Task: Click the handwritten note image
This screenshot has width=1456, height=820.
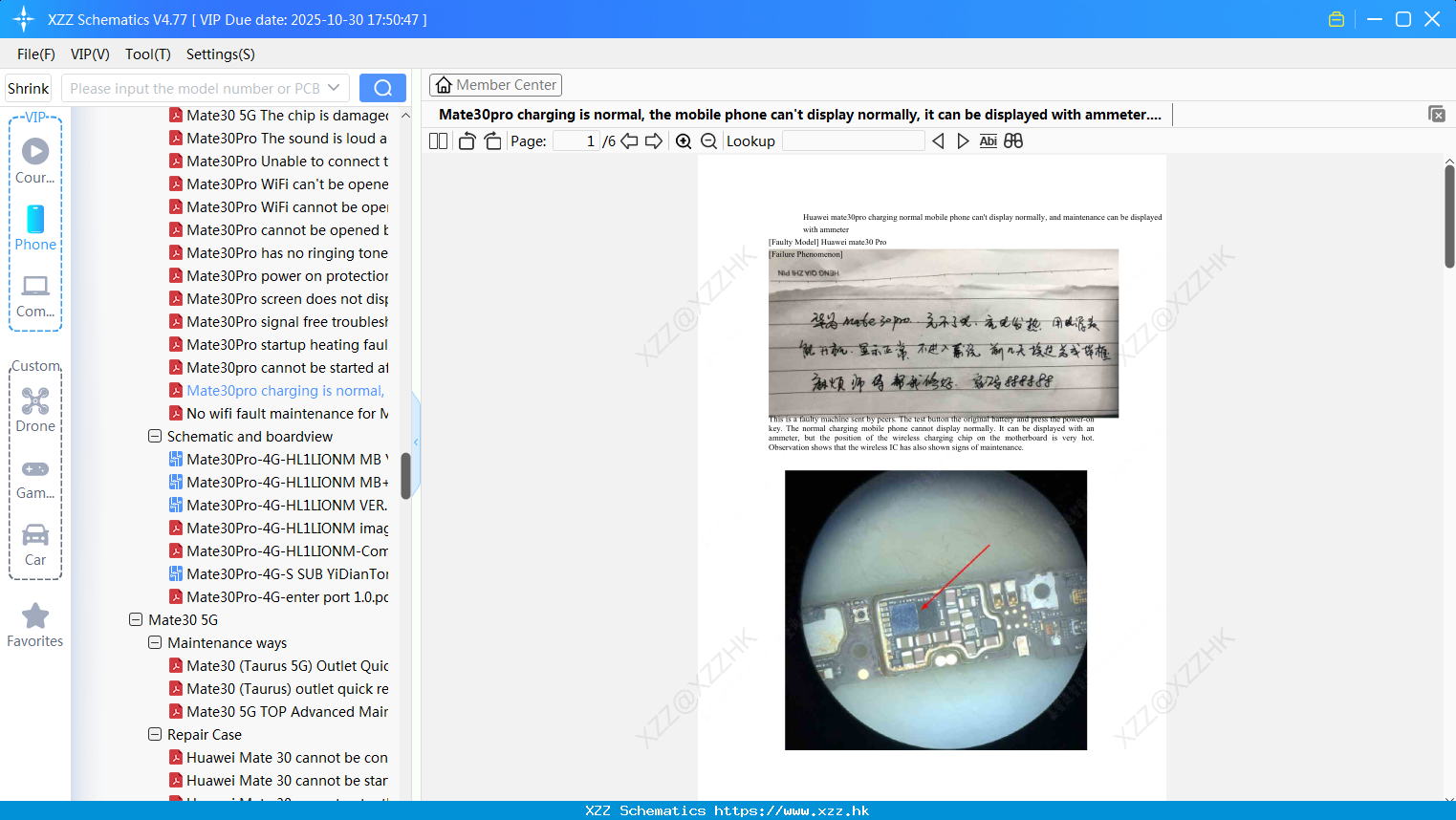Action: 944,334
